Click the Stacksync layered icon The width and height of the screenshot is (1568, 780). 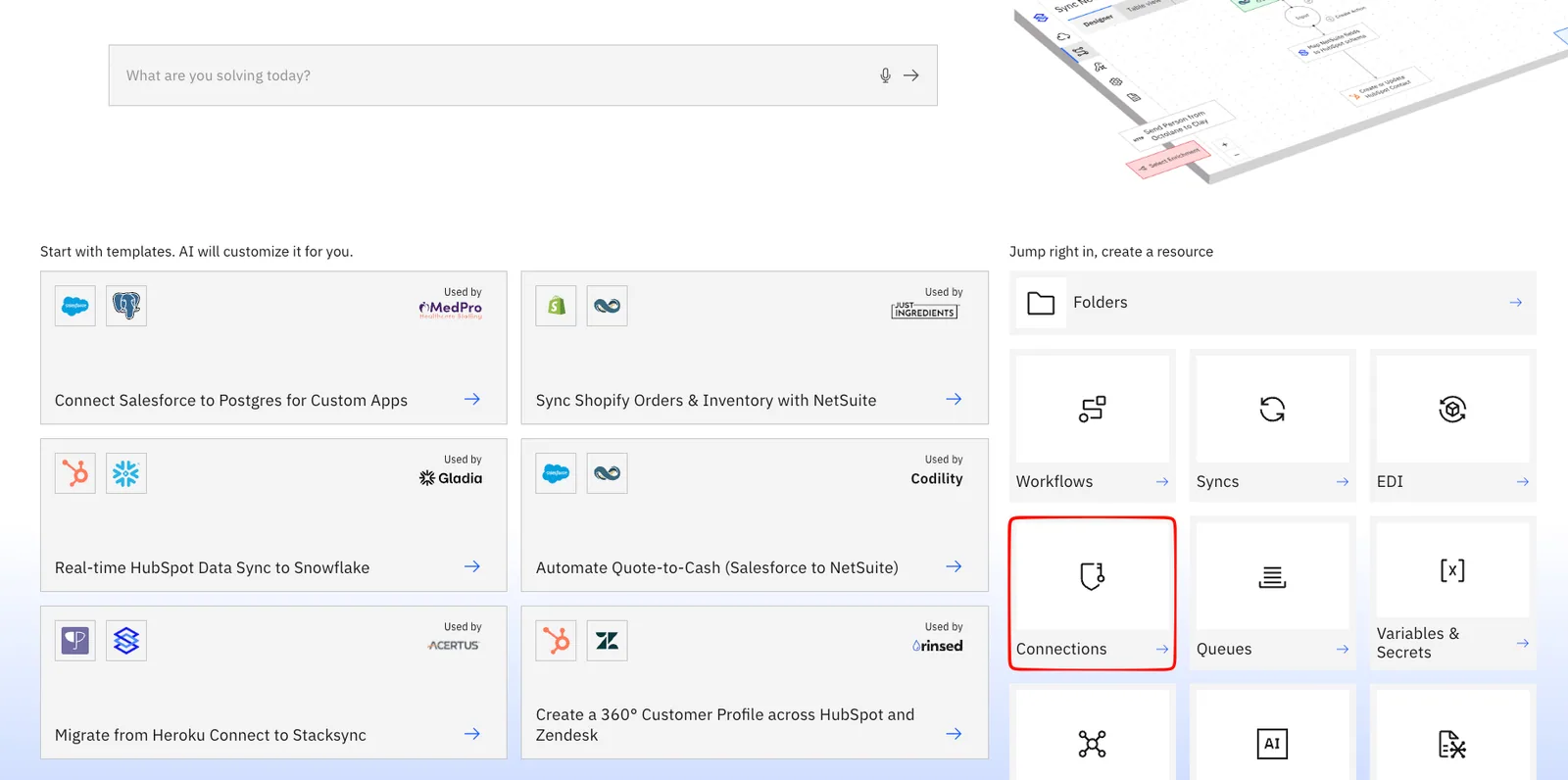pyautogui.click(x=126, y=641)
